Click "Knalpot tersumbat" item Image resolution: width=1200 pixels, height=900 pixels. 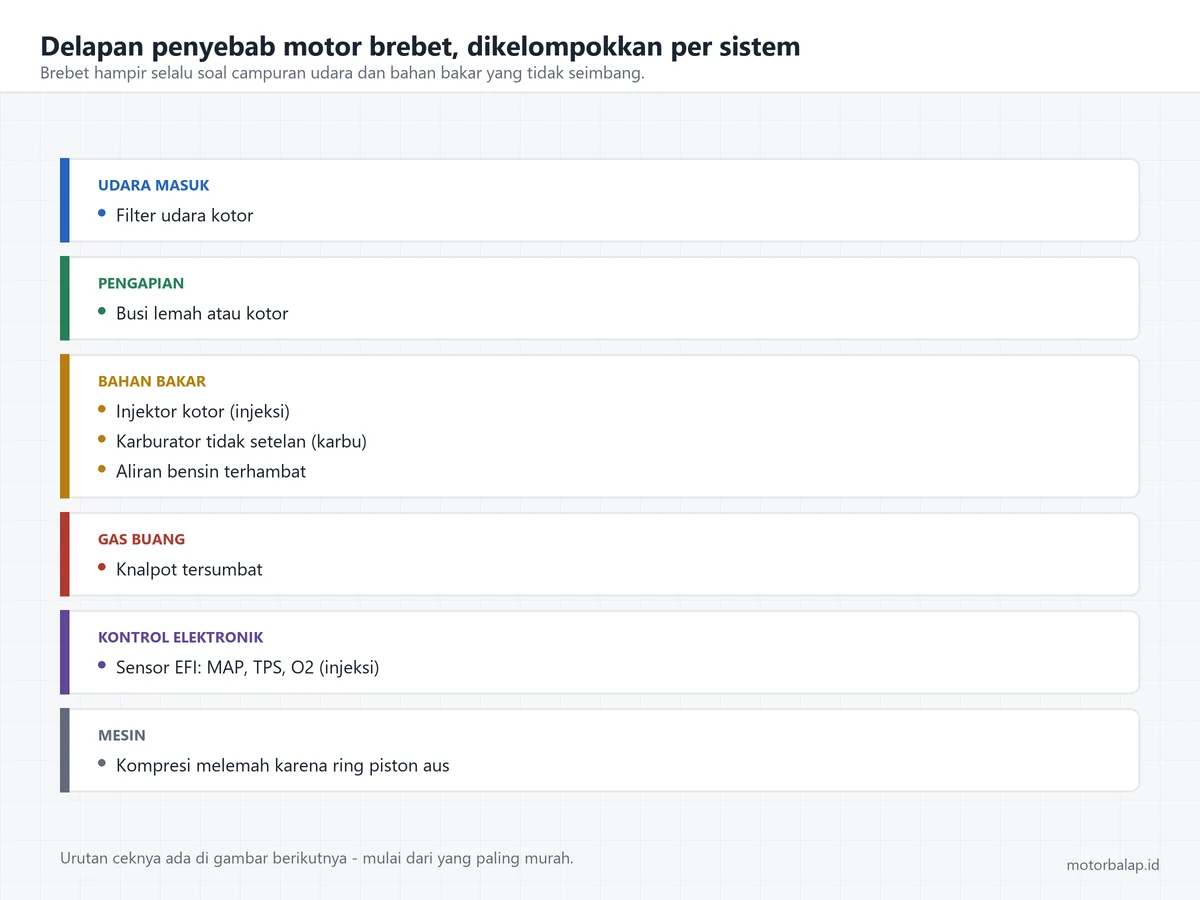[x=189, y=569]
